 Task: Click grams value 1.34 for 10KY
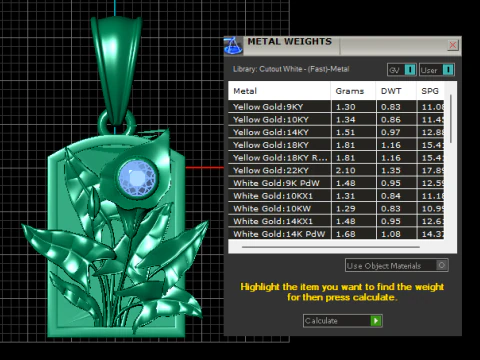(x=346, y=120)
